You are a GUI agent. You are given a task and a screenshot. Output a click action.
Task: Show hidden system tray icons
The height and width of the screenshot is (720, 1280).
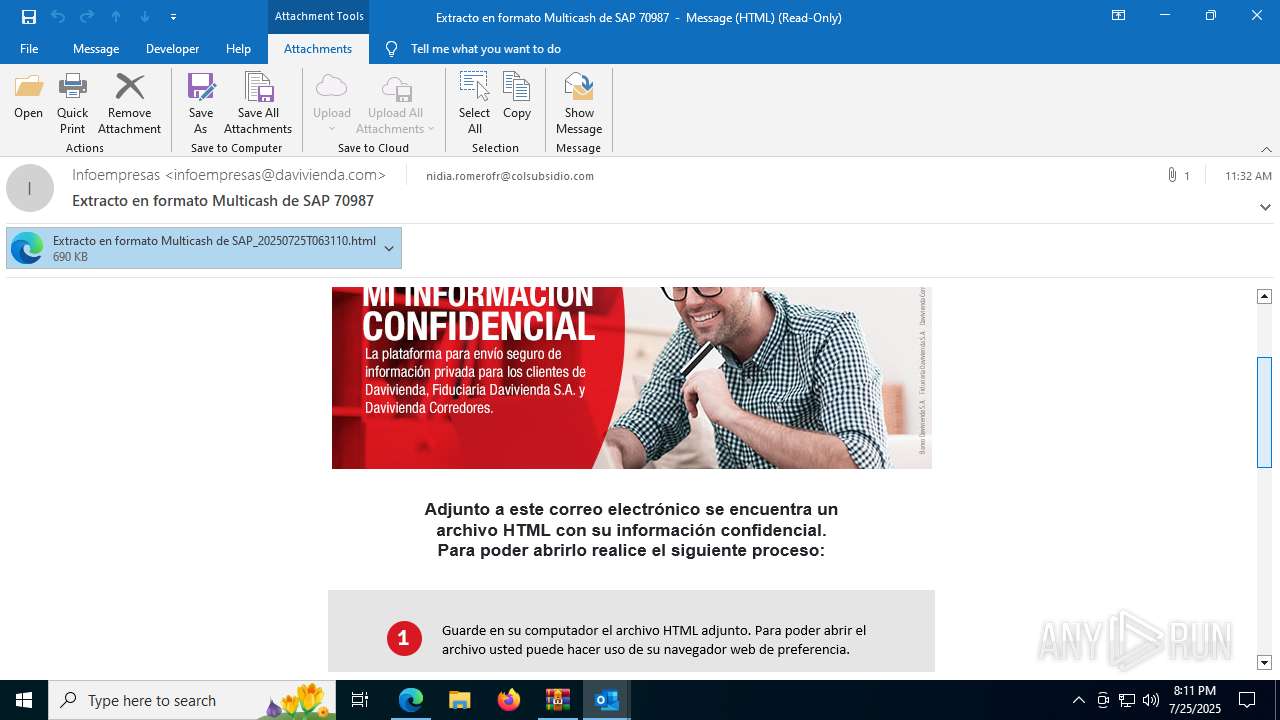coord(1079,700)
